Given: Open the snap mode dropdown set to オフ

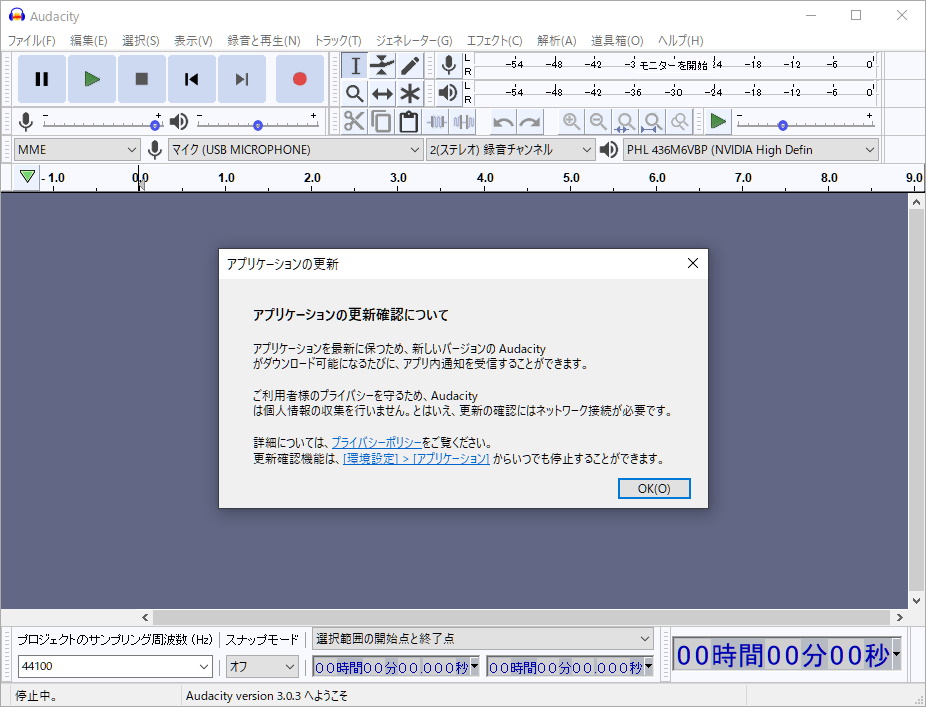Looking at the screenshot, I should (262, 666).
